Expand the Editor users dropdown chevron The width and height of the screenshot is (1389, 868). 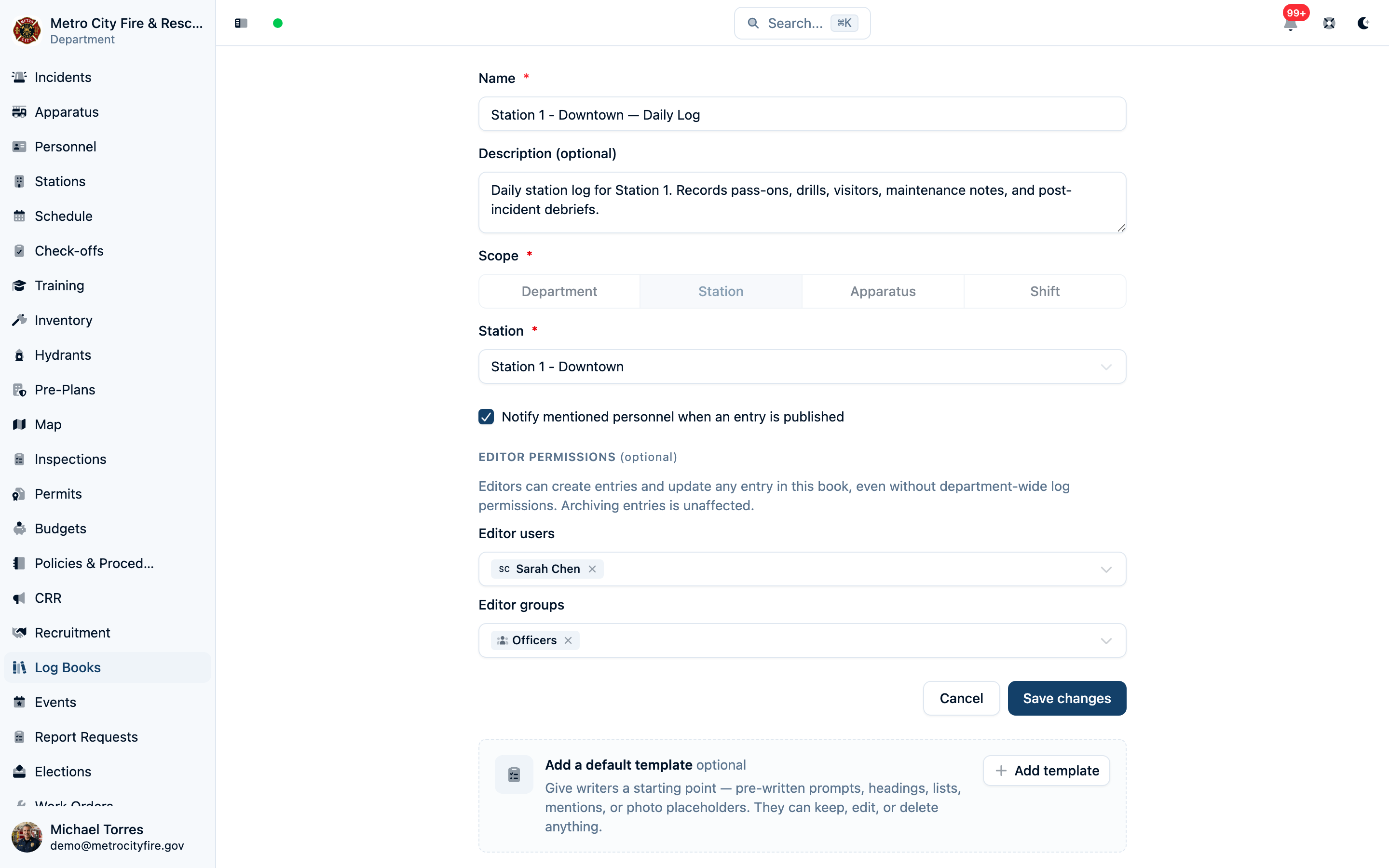click(1106, 570)
